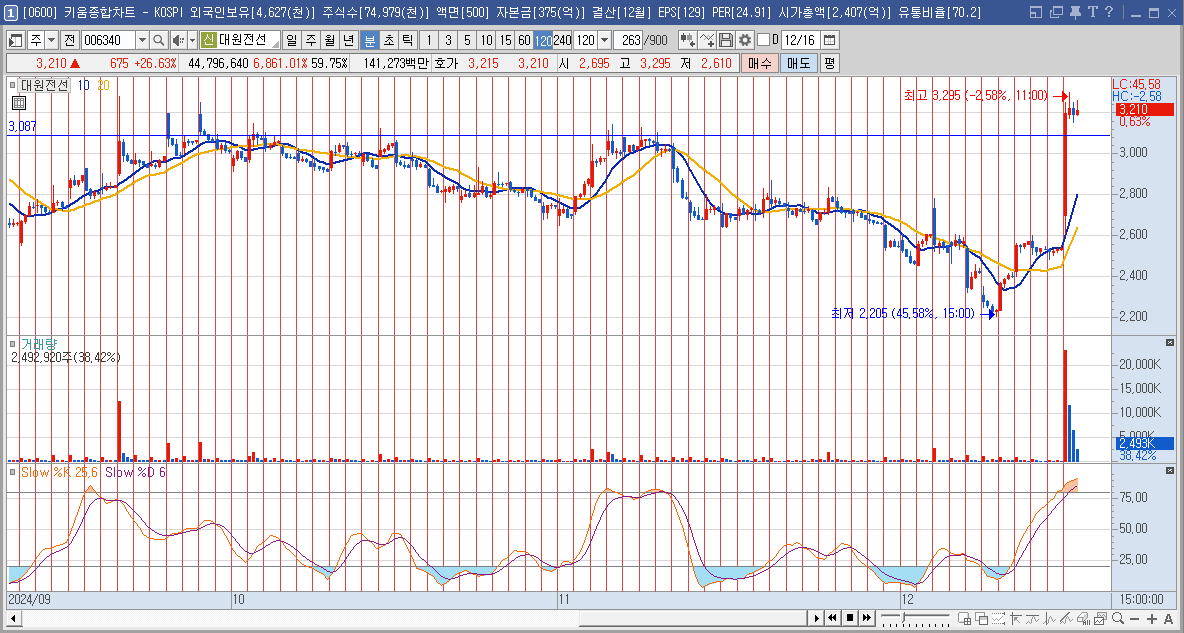The image size is (1184, 633).
Task: Click the save chart floppy icon
Action: pos(726,40)
